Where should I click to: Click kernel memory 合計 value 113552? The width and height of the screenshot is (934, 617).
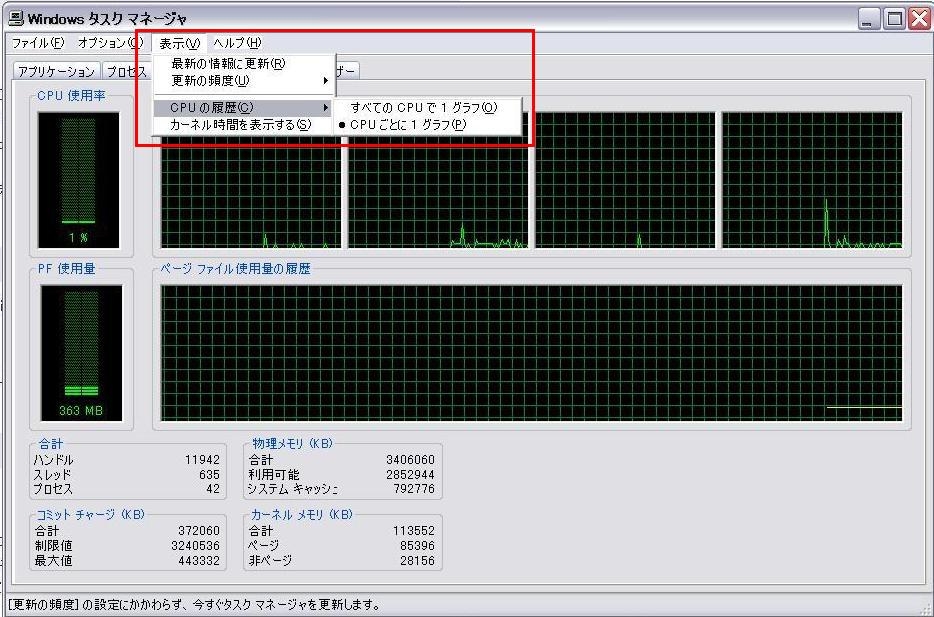click(x=414, y=531)
